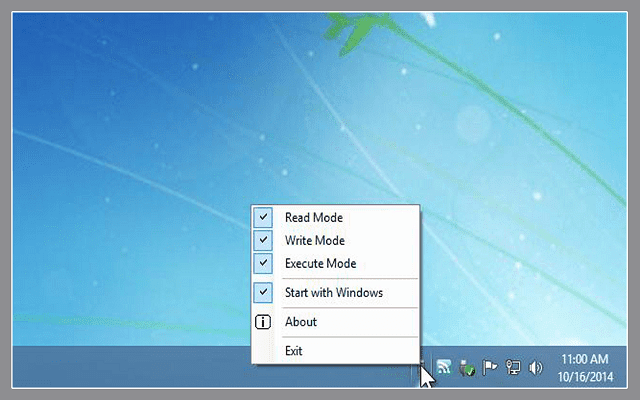Click the 10/16/2014 date in taskbar
The height and width of the screenshot is (400, 640).
[585, 375]
